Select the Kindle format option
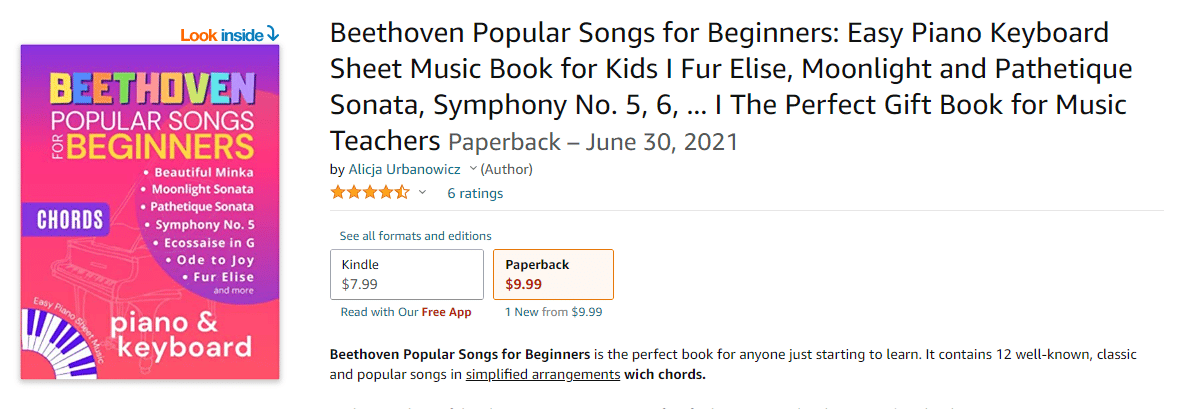 pos(407,275)
